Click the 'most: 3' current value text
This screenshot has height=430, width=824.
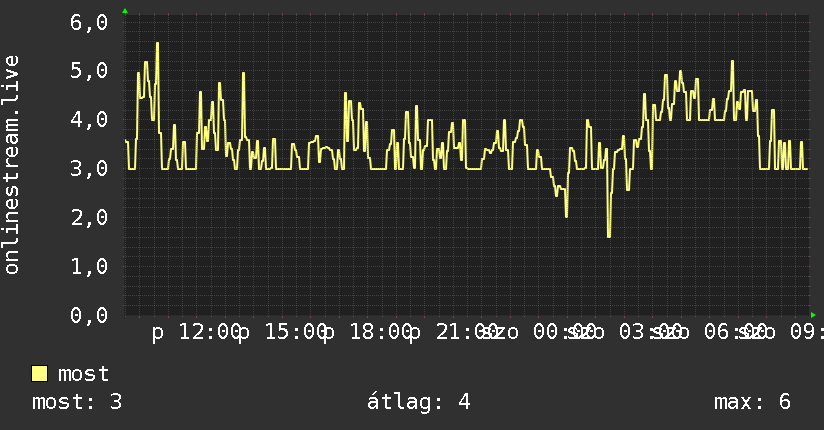point(77,402)
